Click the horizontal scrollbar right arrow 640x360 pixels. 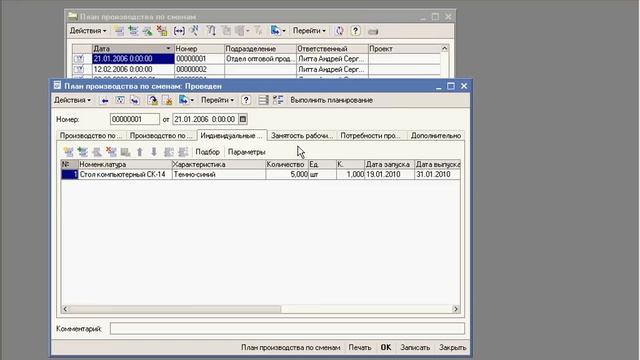click(x=456, y=309)
